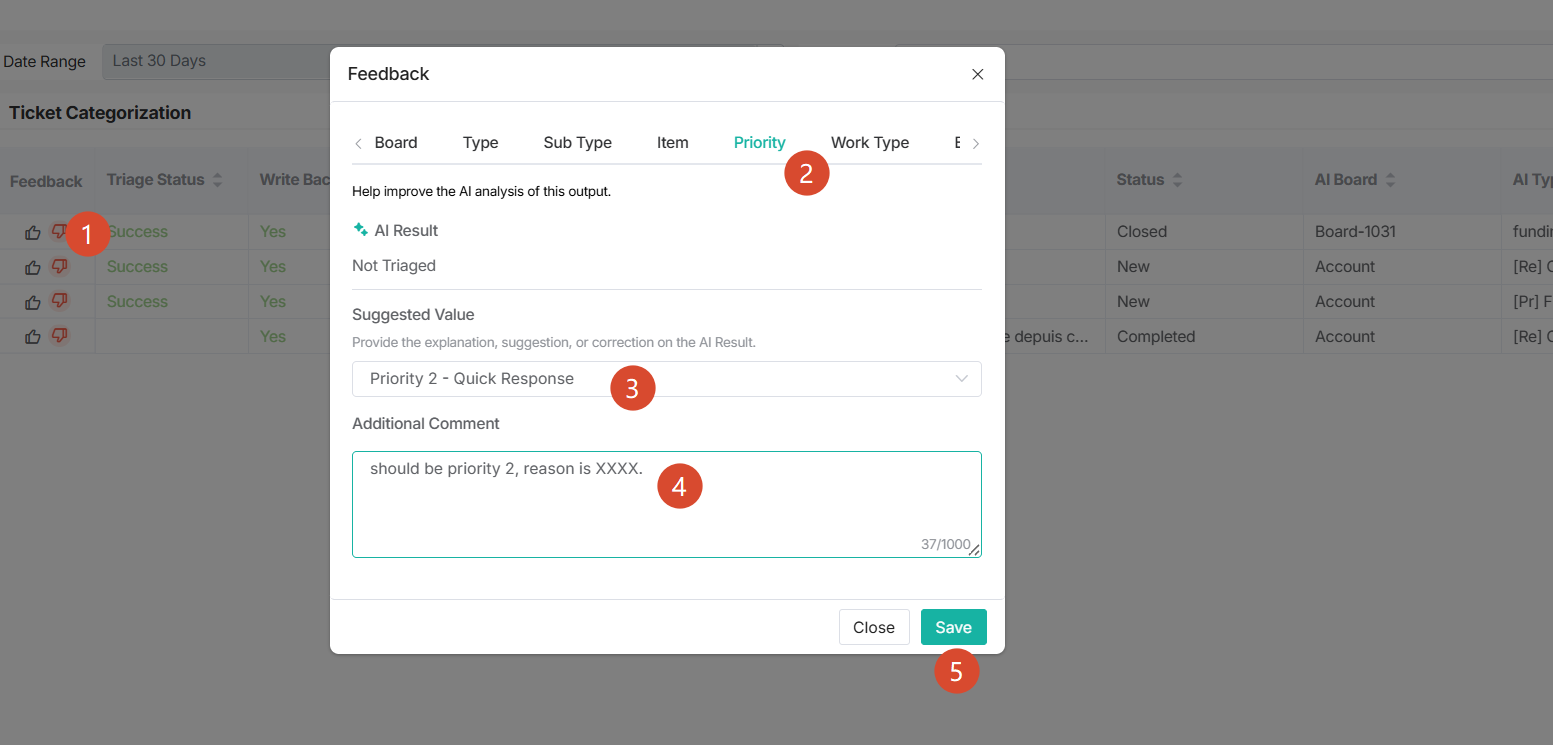Screen dimensions: 1553x745
Task: Grab the comment box resize handle
Action: (x=974, y=549)
